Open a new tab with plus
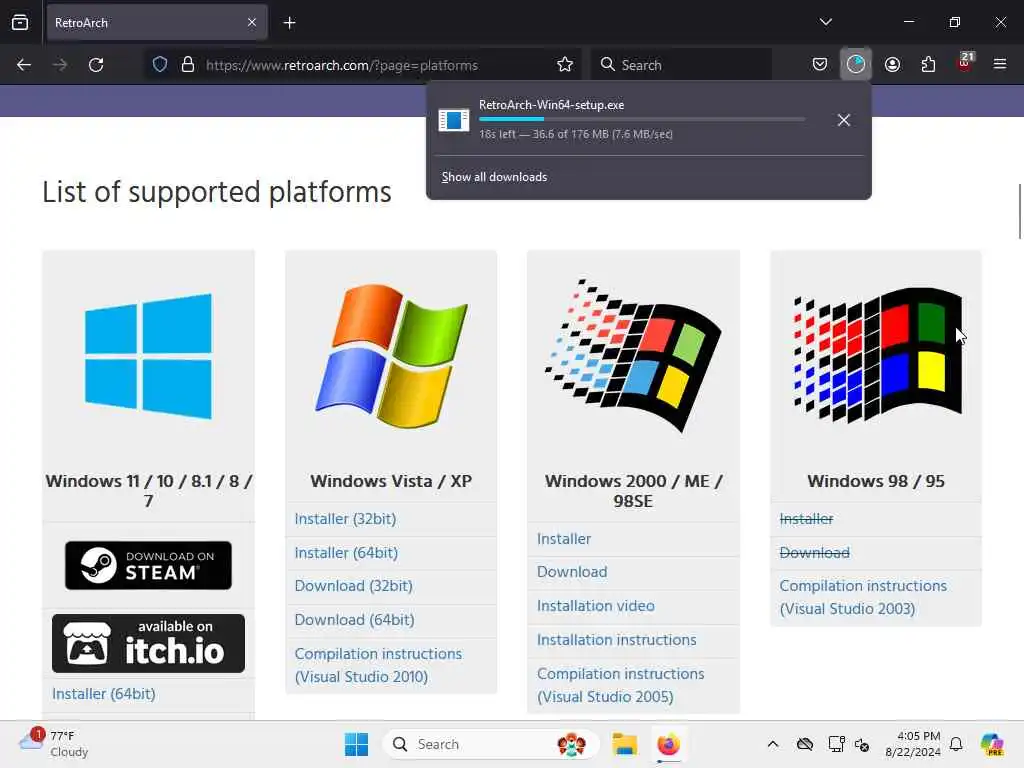The width and height of the screenshot is (1024, 768). tap(289, 23)
